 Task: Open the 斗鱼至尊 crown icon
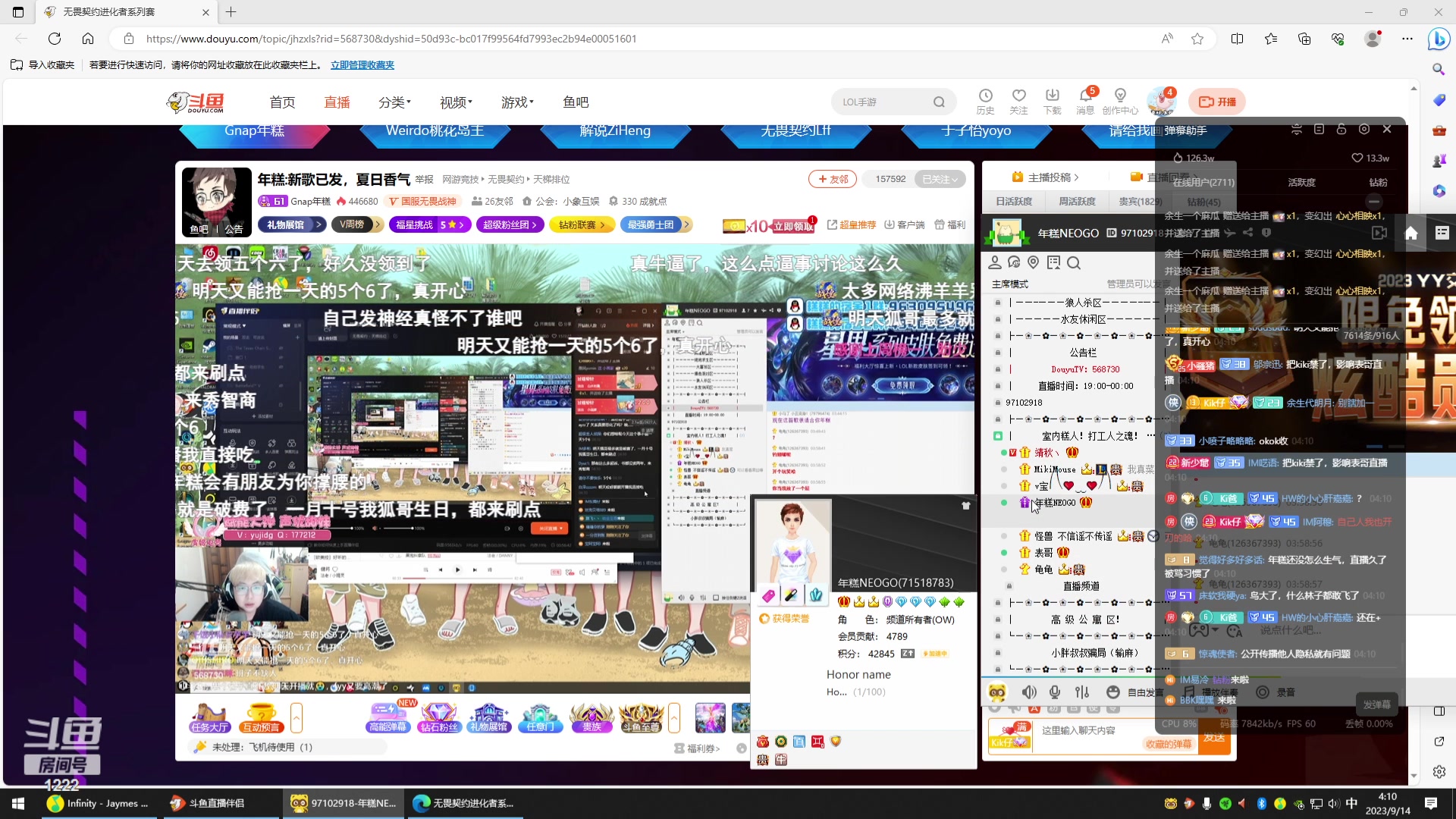click(x=642, y=717)
